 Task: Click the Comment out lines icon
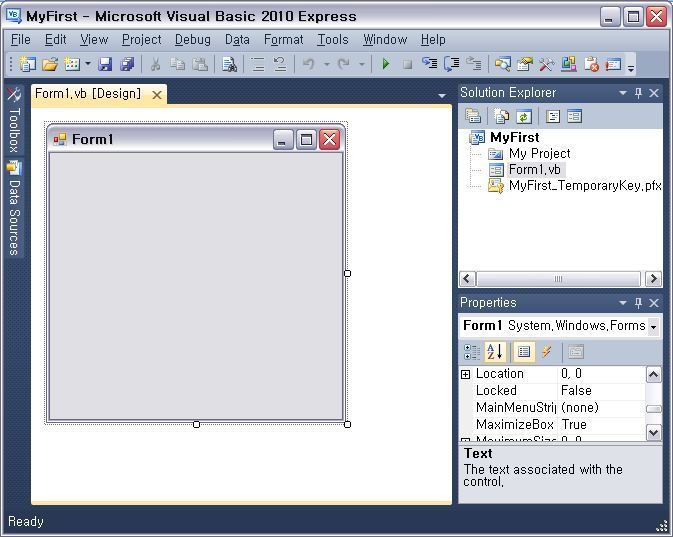pyautogui.click(x=258, y=64)
